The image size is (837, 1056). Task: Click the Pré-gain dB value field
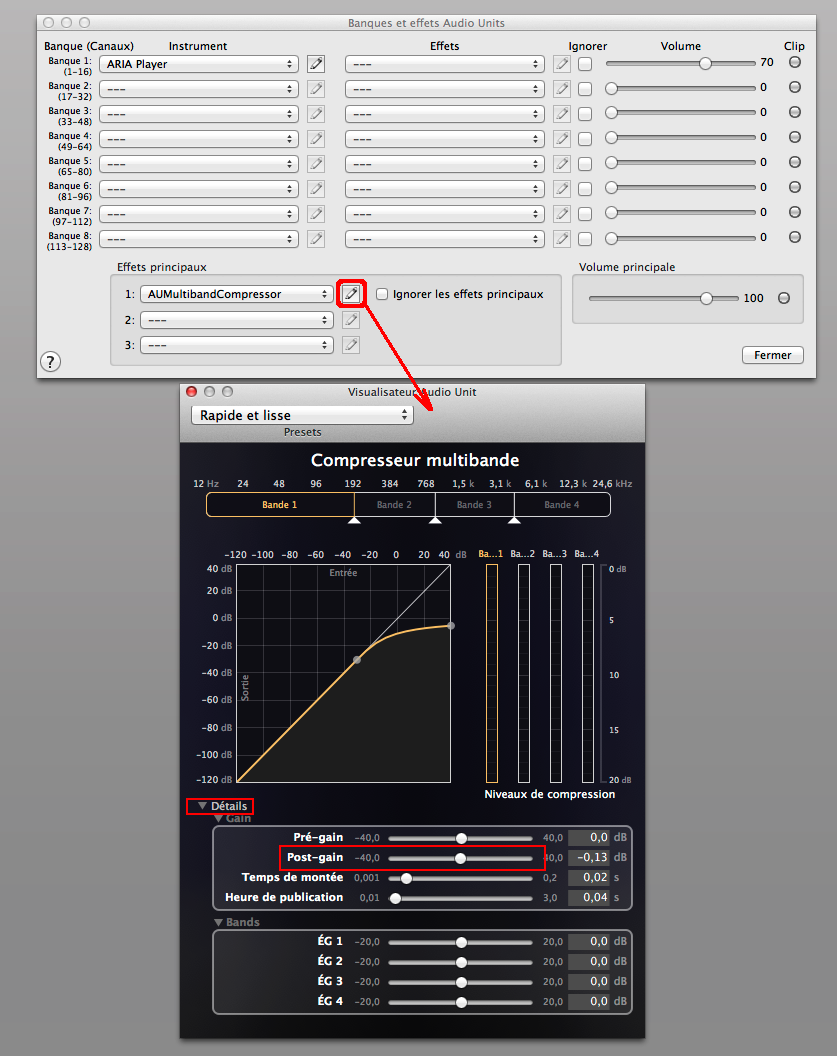click(x=588, y=838)
